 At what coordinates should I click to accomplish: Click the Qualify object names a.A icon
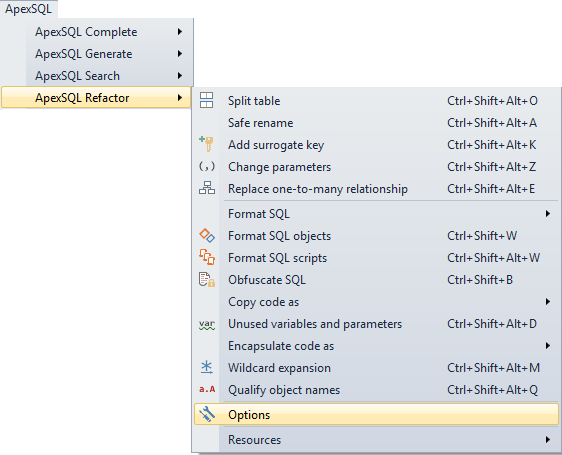(207, 389)
